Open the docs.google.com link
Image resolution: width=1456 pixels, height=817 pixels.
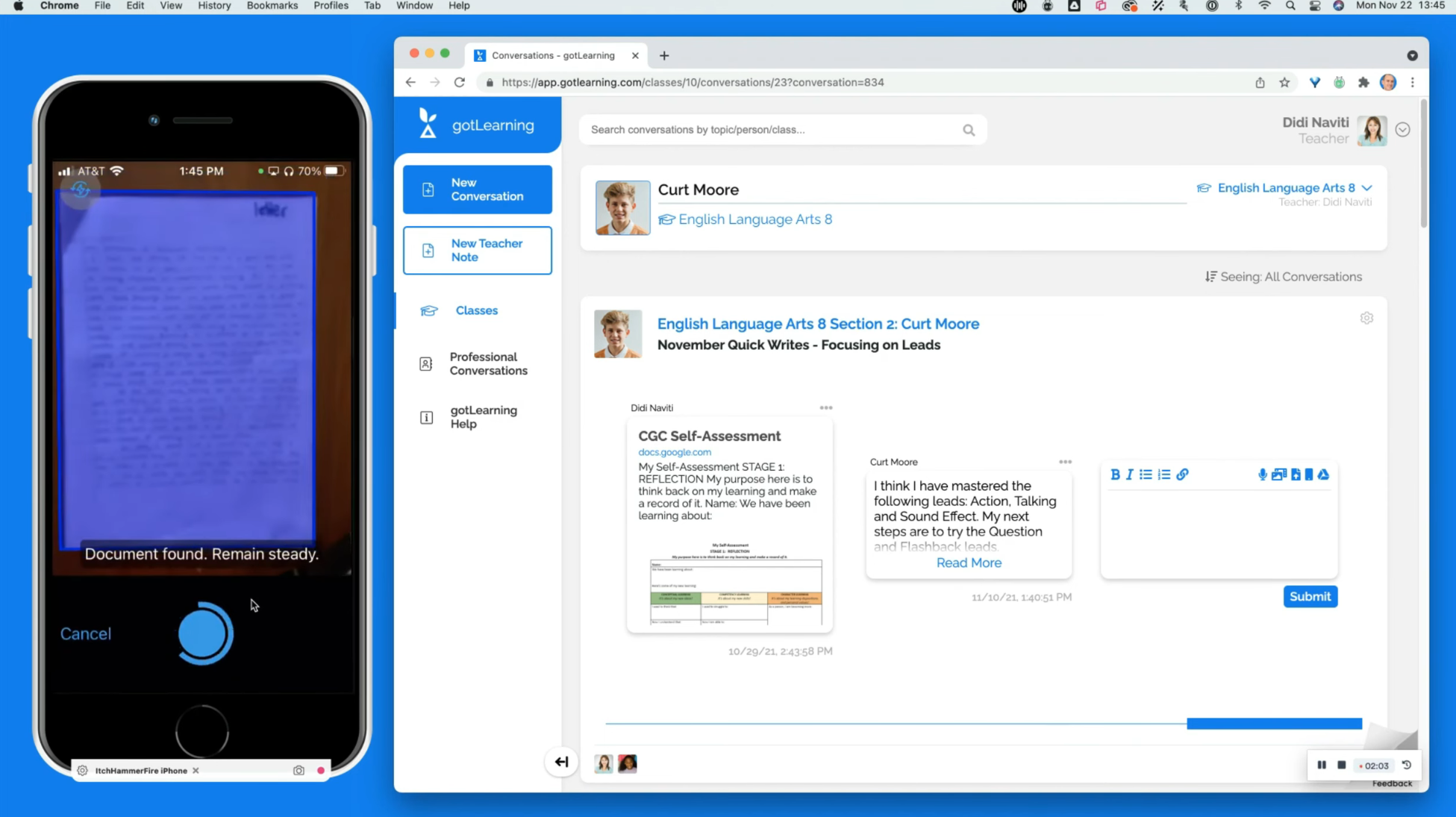[x=675, y=452]
